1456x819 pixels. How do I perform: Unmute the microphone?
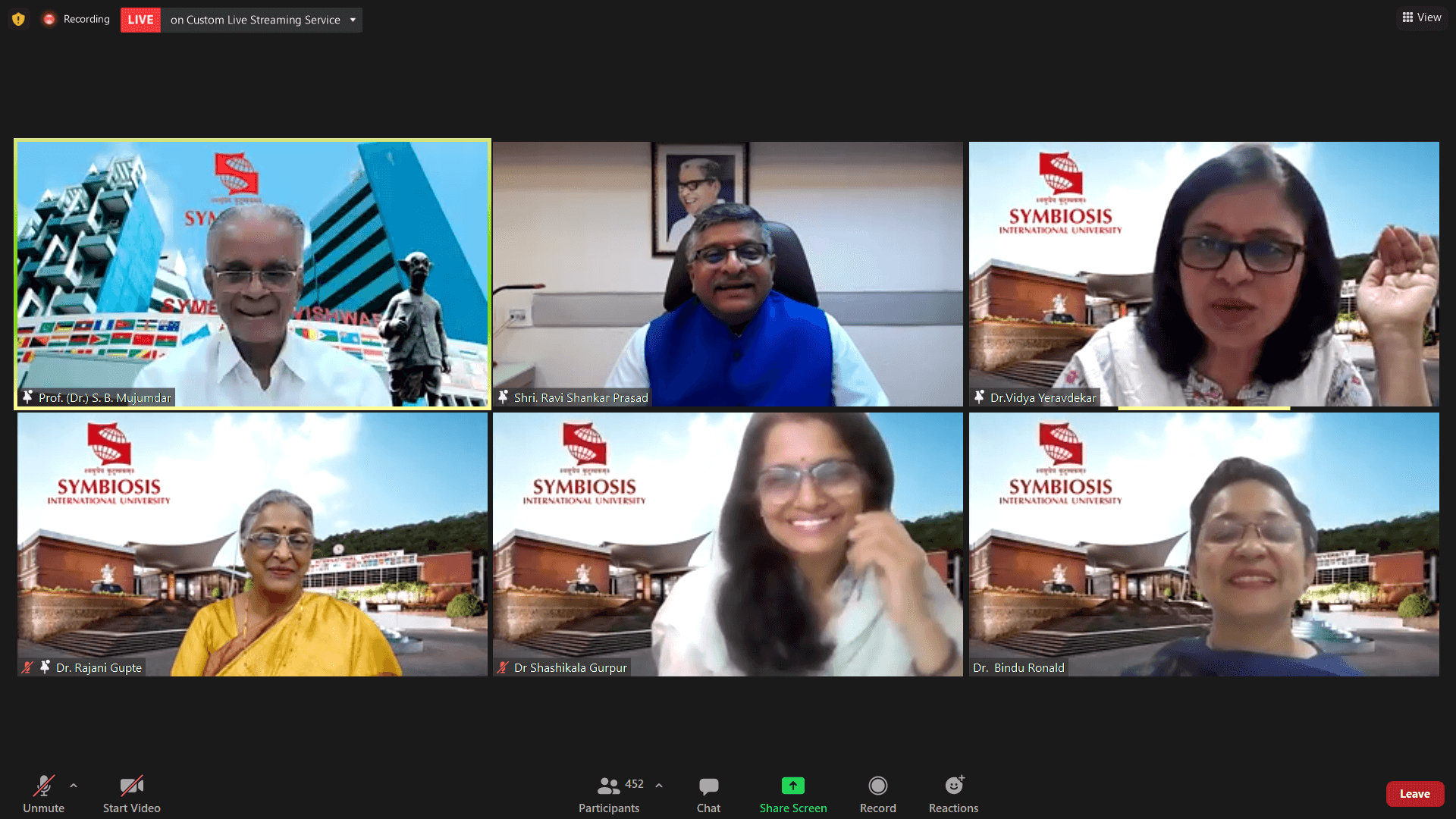43,793
